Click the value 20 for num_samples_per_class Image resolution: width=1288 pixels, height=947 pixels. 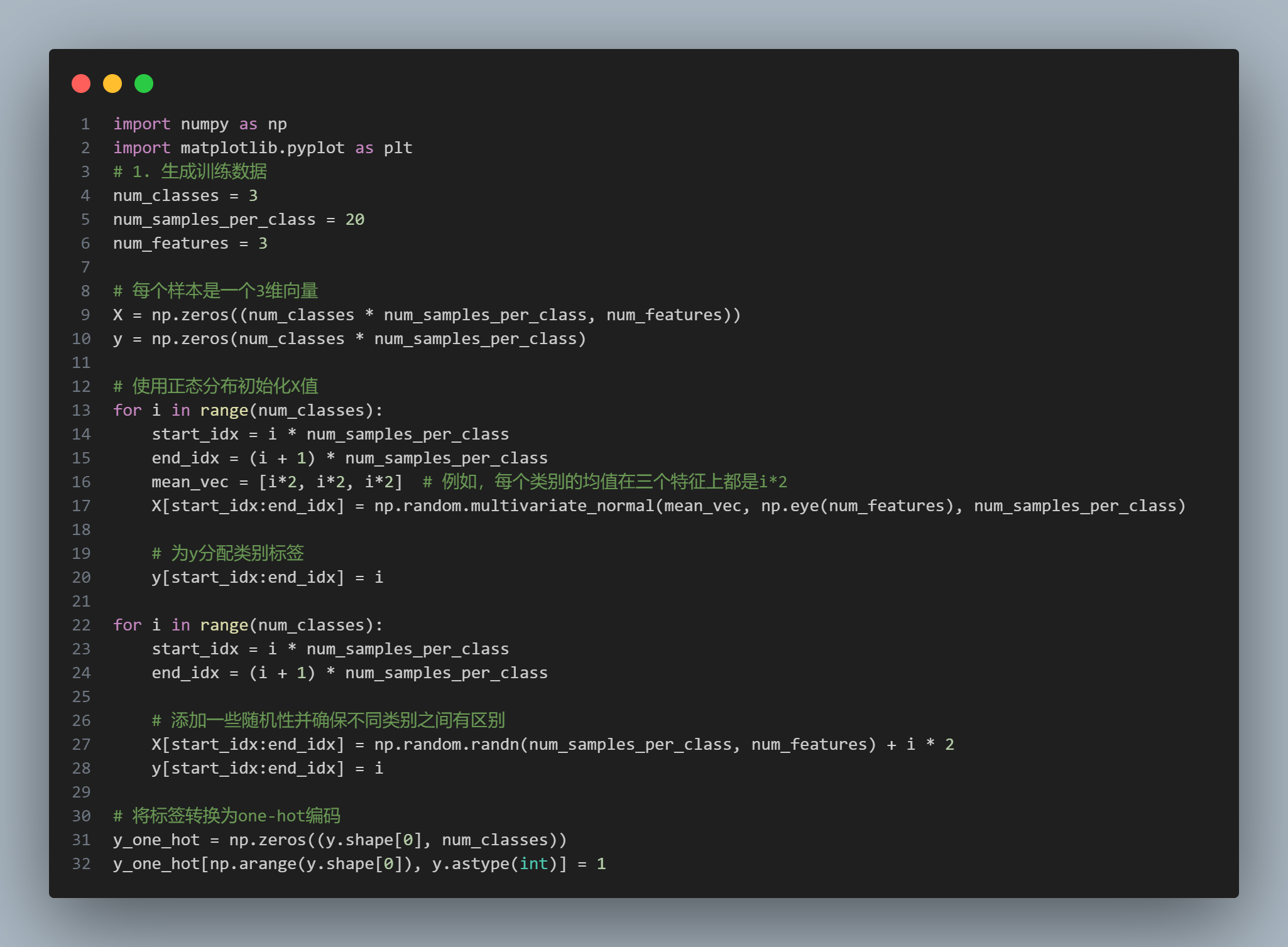pos(354,220)
